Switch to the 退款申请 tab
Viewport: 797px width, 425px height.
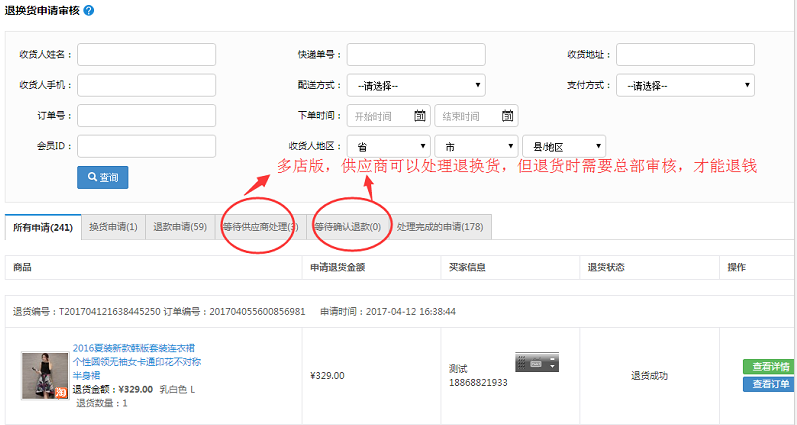tap(180, 227)
